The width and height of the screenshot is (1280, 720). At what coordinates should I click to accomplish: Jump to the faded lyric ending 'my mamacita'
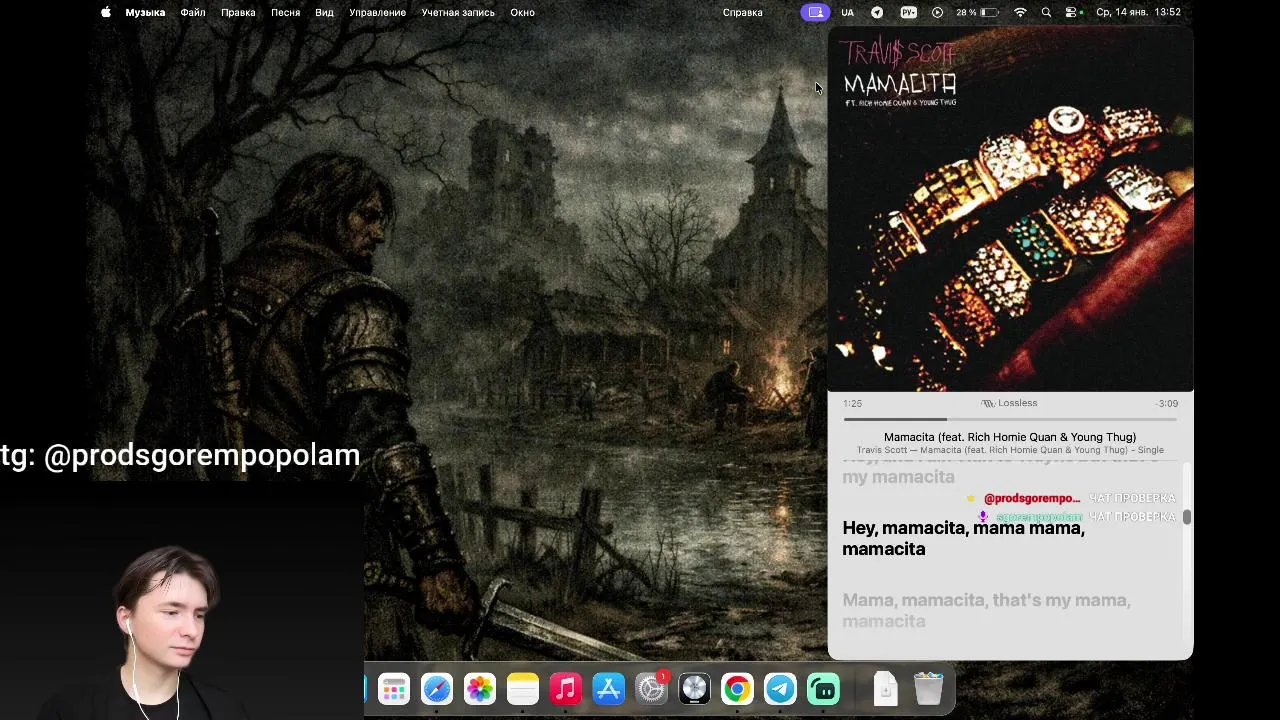coord(898,477)
